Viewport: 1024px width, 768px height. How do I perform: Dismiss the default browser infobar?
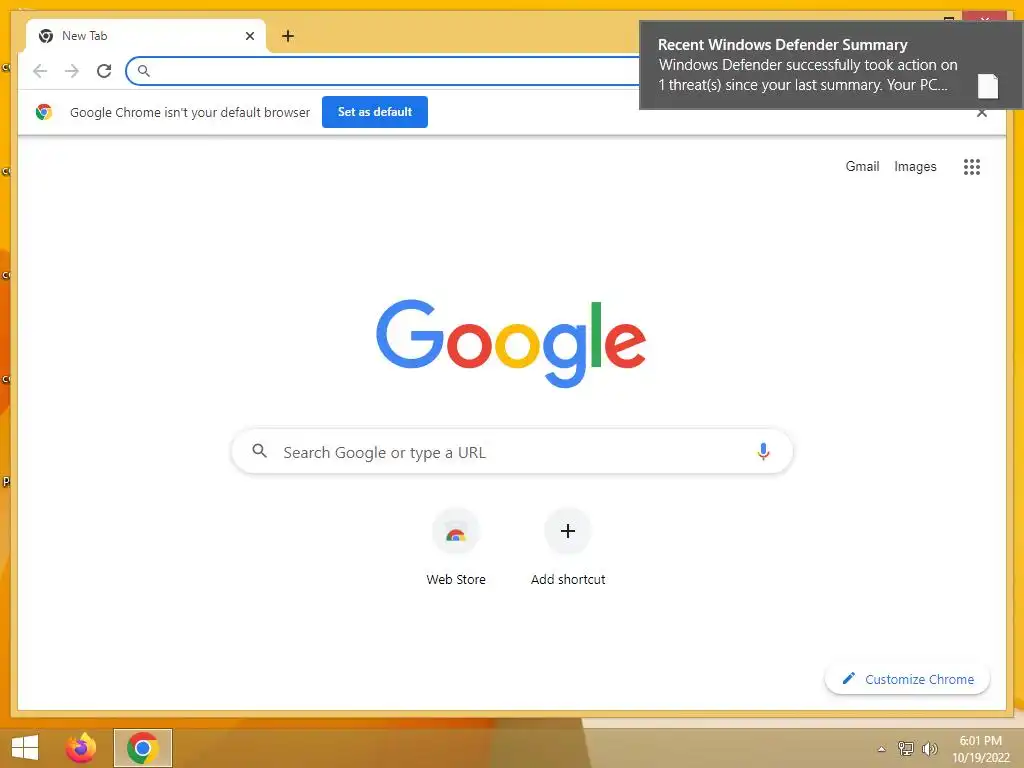pos(982,113)
